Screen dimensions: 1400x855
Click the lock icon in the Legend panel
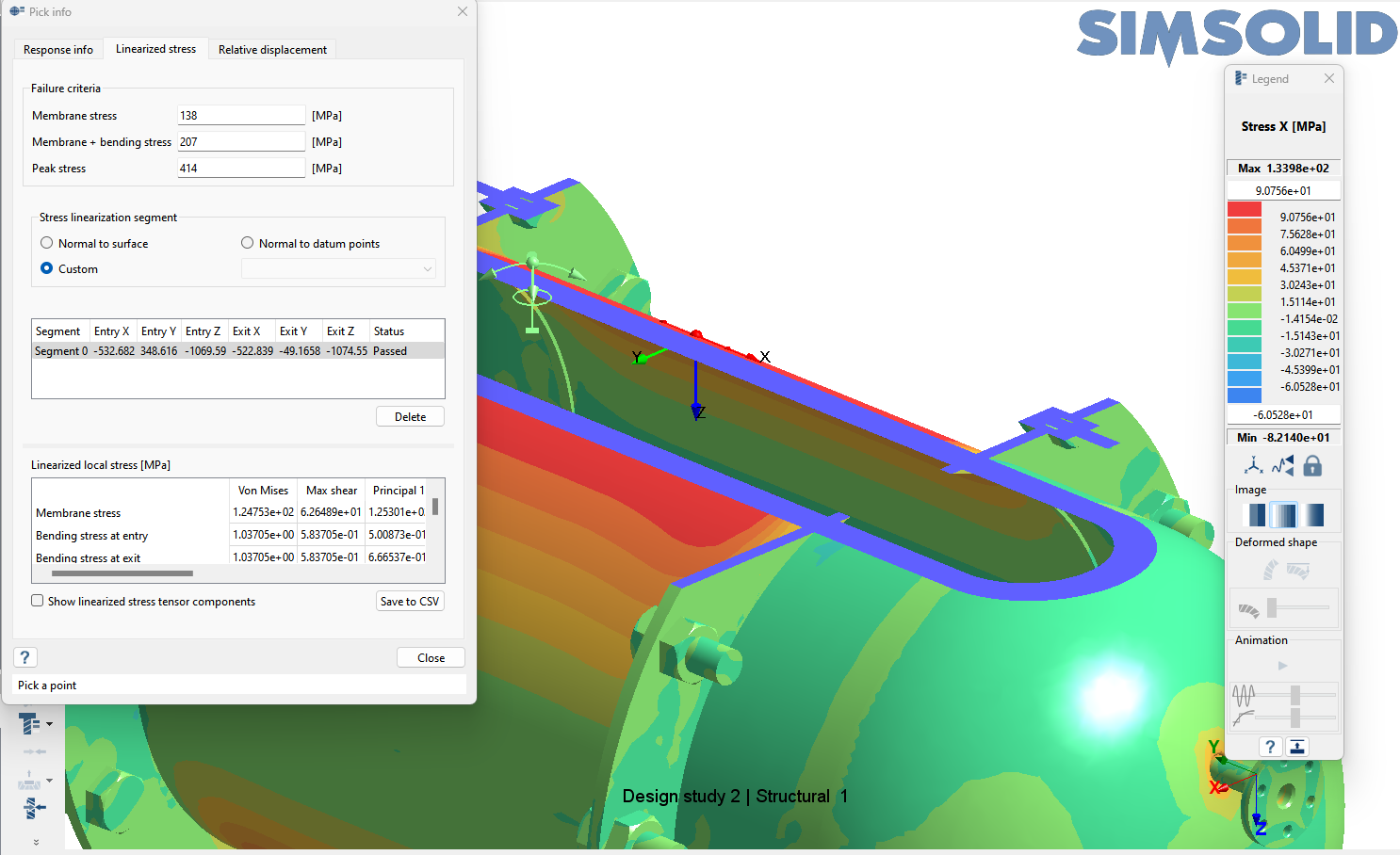coord(1312,465)
